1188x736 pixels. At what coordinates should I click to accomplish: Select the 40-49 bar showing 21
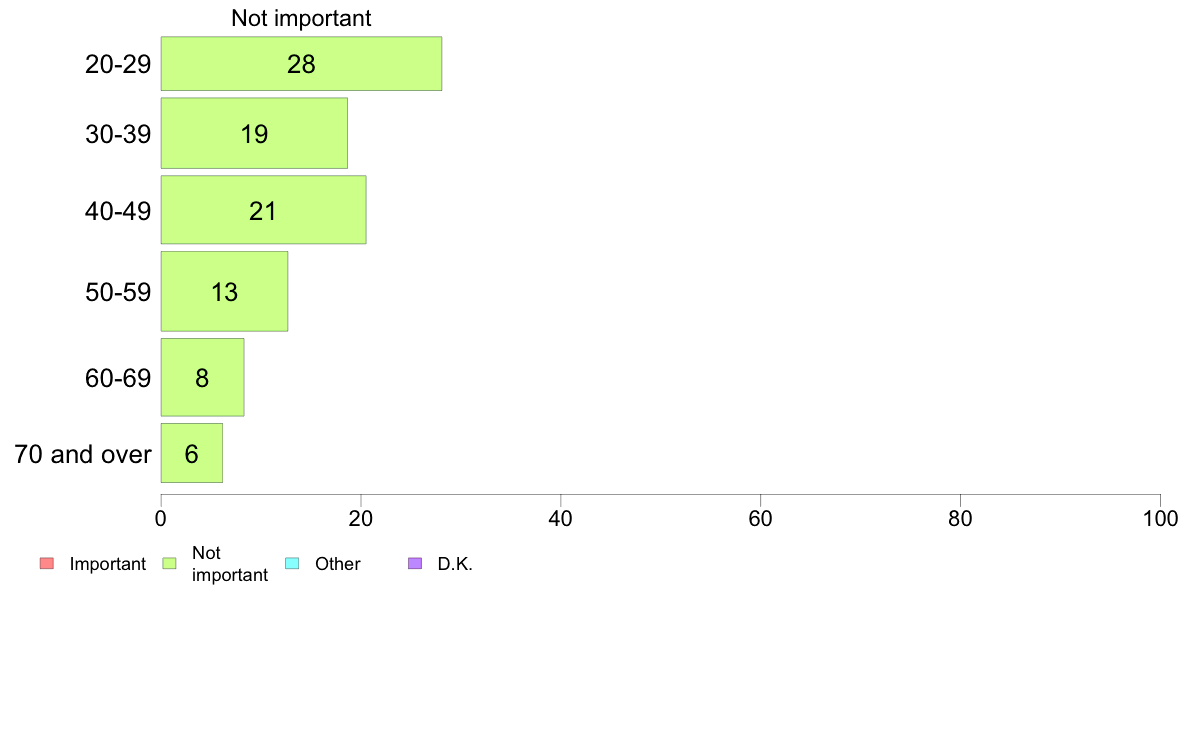[x=263, y=210]
